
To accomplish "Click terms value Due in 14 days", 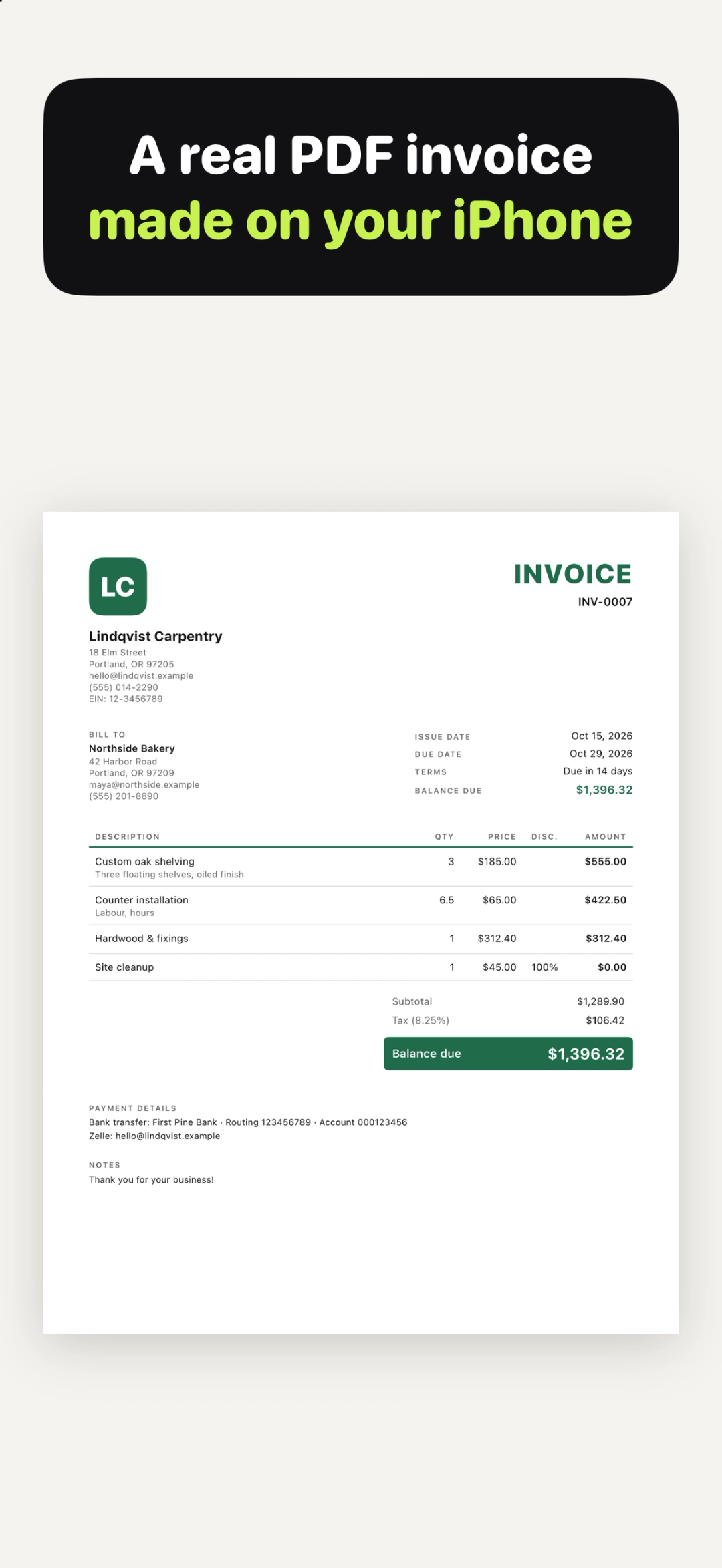I will (598, 771).
